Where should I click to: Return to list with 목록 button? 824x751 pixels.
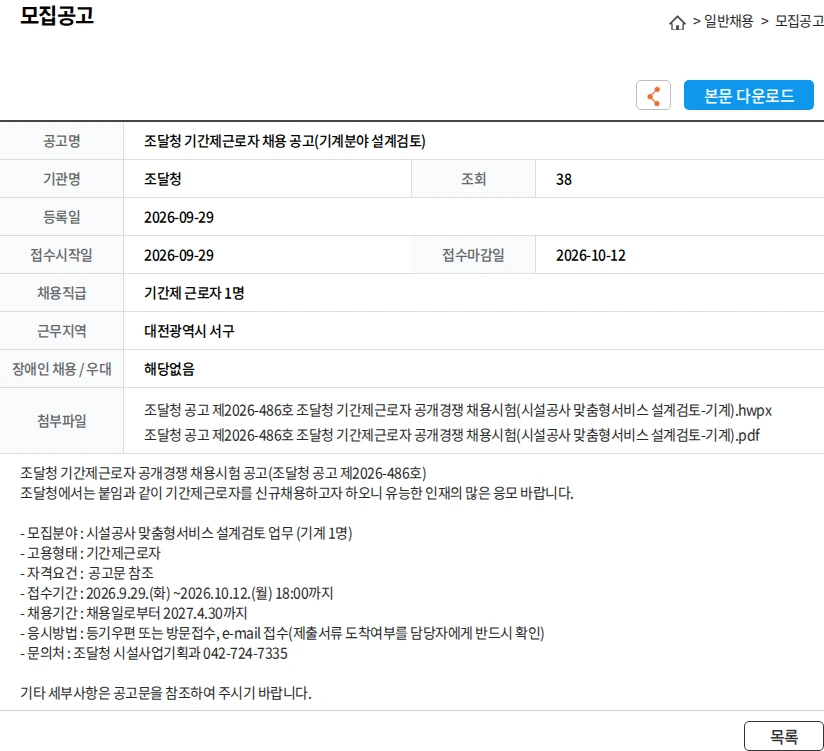tap(784, 736)
